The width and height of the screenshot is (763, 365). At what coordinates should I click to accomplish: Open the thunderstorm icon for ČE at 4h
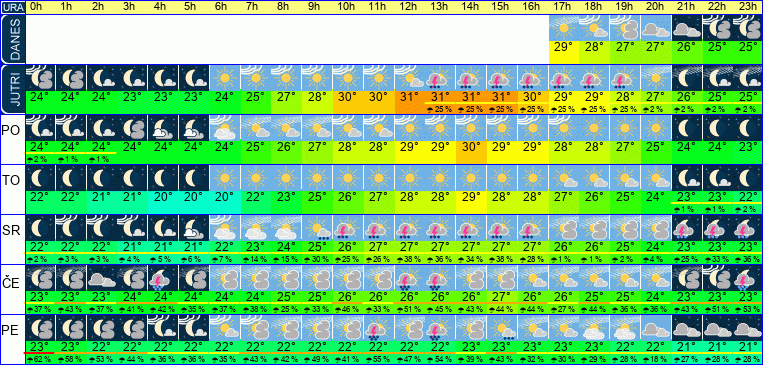tap(163, 278)
